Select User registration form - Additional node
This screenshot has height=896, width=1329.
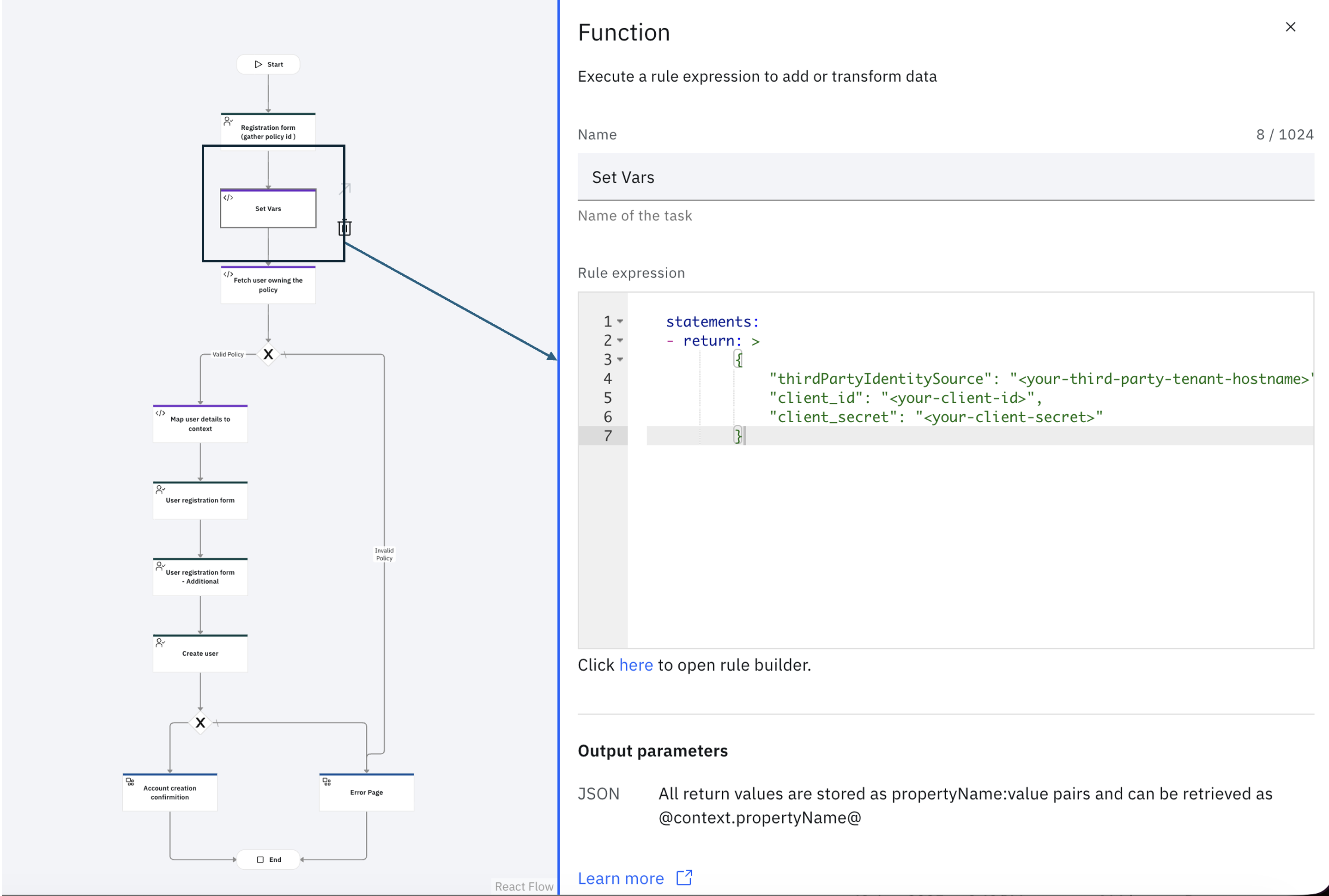coord(200,576)
